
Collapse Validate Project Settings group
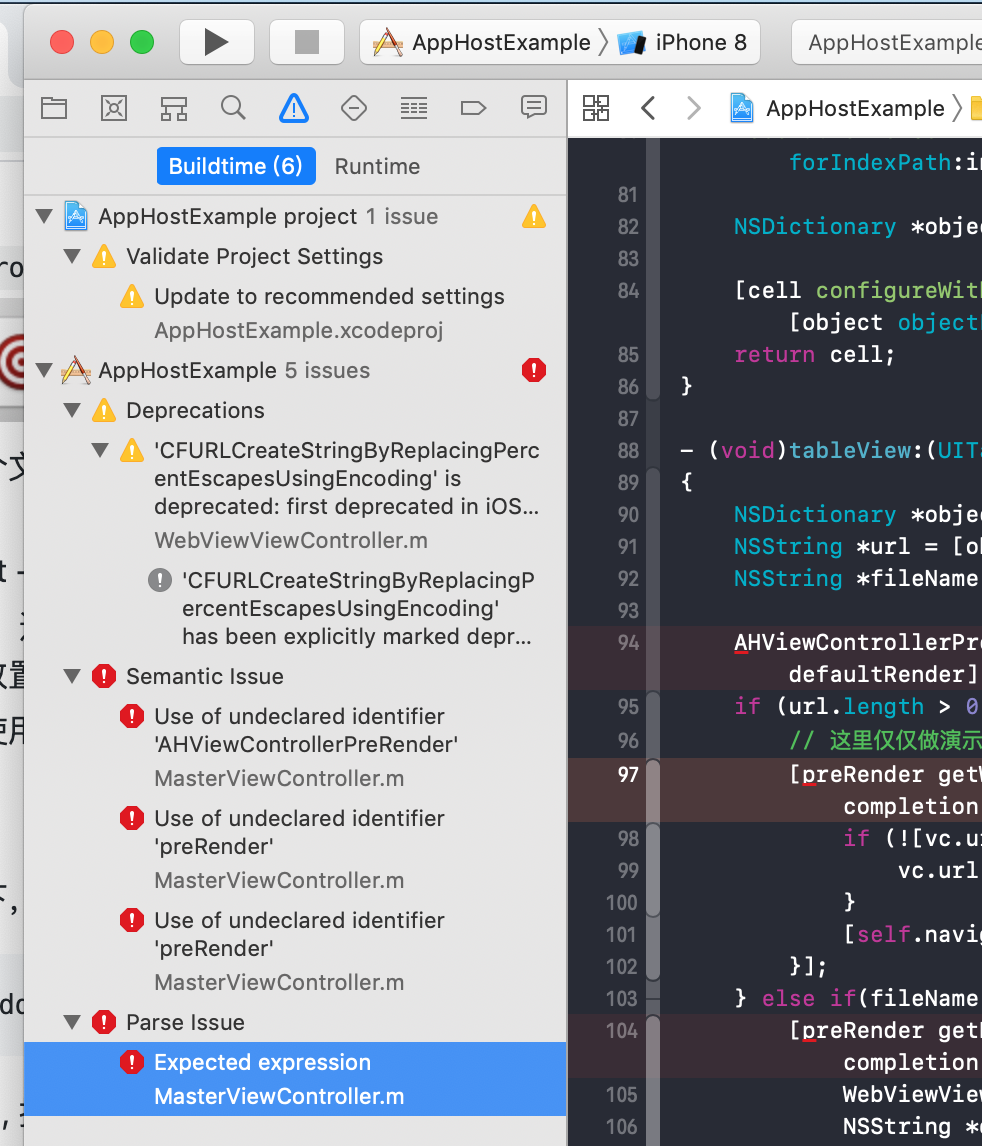pos(72,257)
